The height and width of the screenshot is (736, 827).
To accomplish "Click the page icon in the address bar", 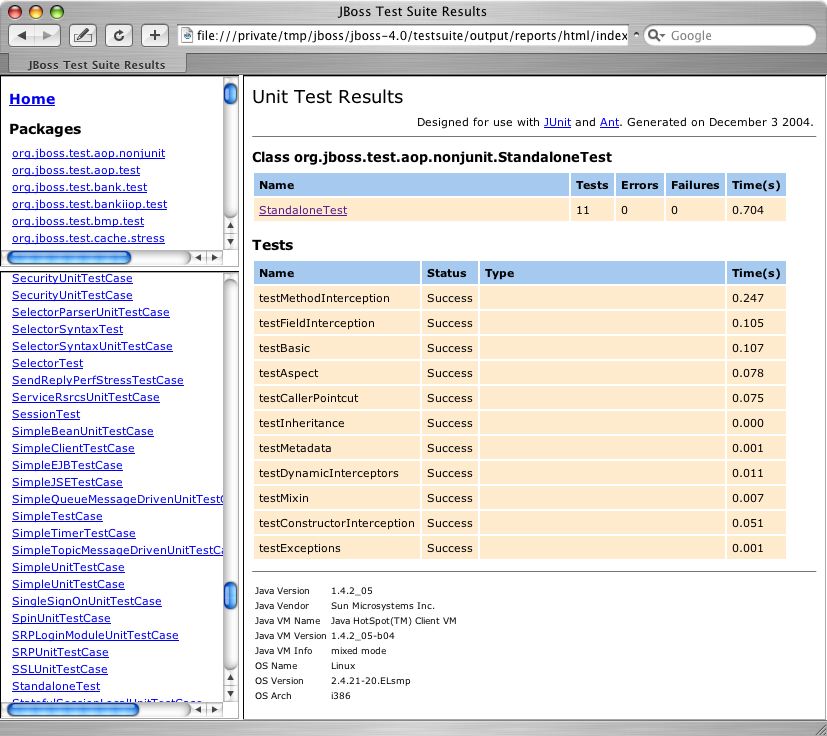I will tap(186, 35).
